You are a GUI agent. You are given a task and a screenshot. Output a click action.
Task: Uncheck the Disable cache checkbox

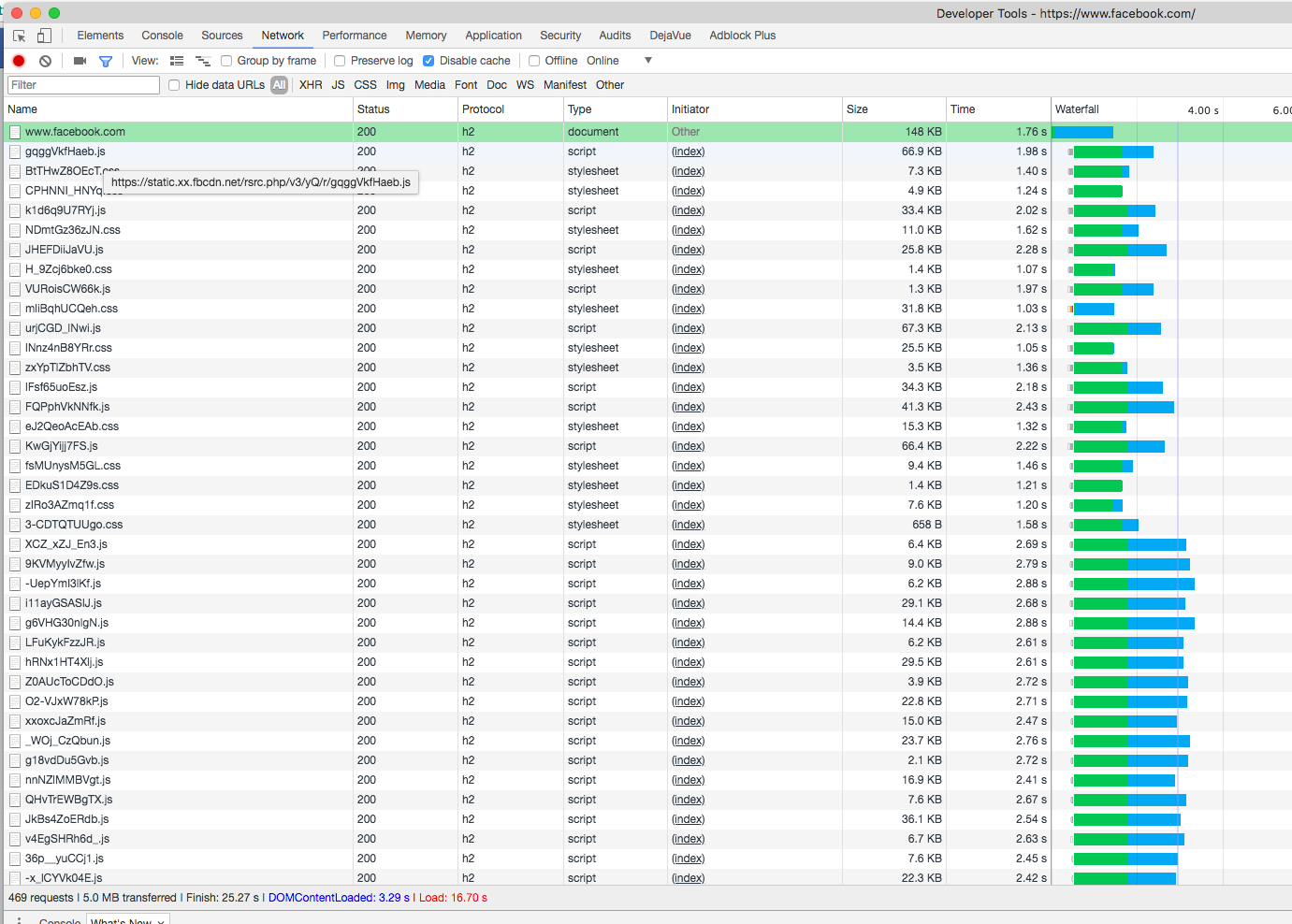(428, 61)
